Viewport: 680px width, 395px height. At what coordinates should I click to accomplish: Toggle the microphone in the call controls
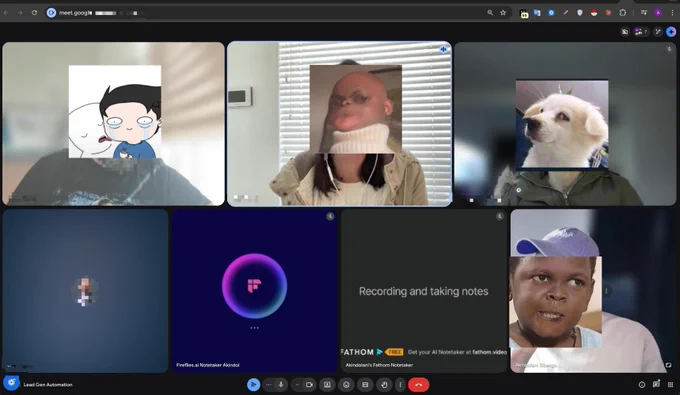pos(281,385)
